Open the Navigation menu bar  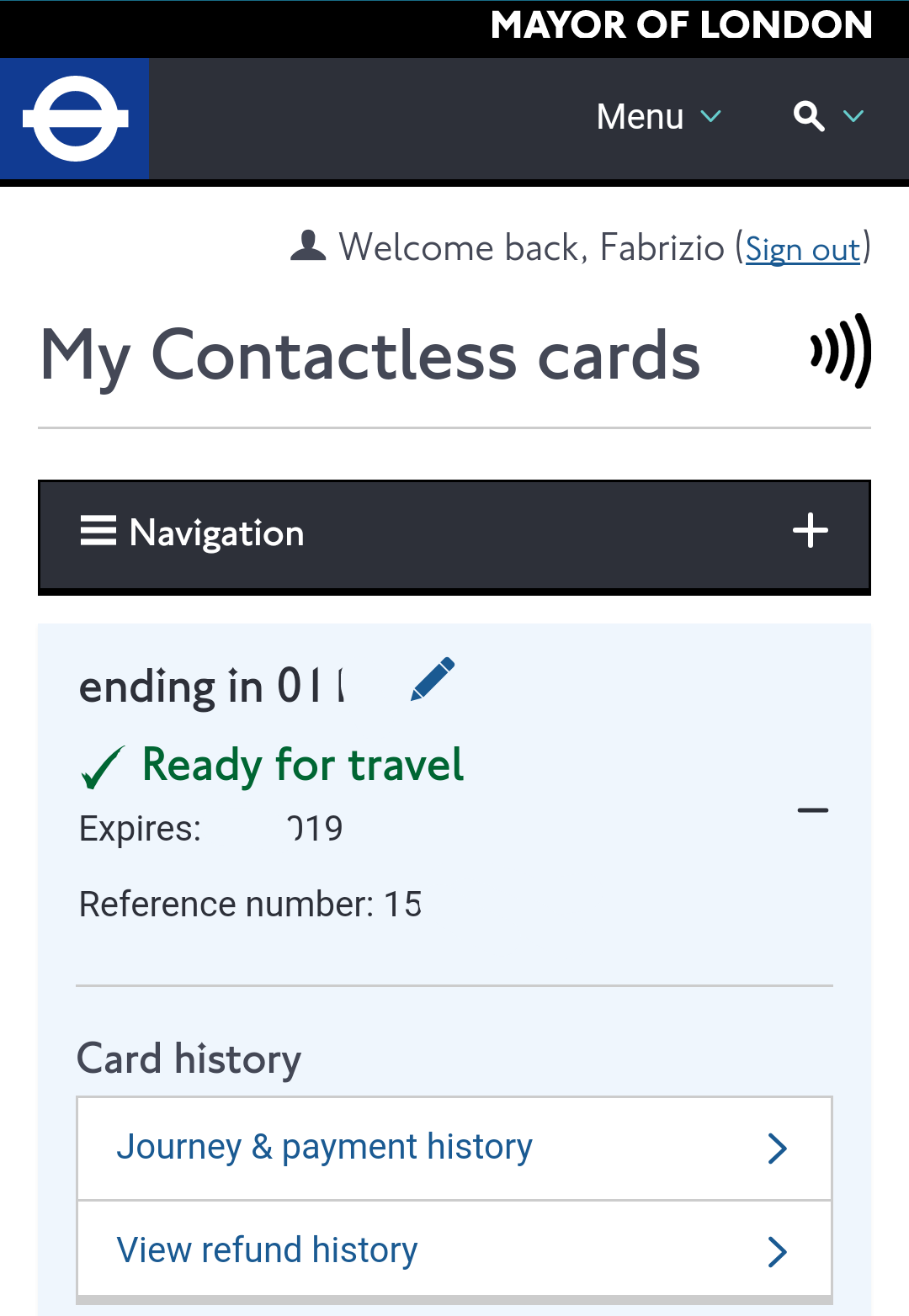(x=454, y=534)
